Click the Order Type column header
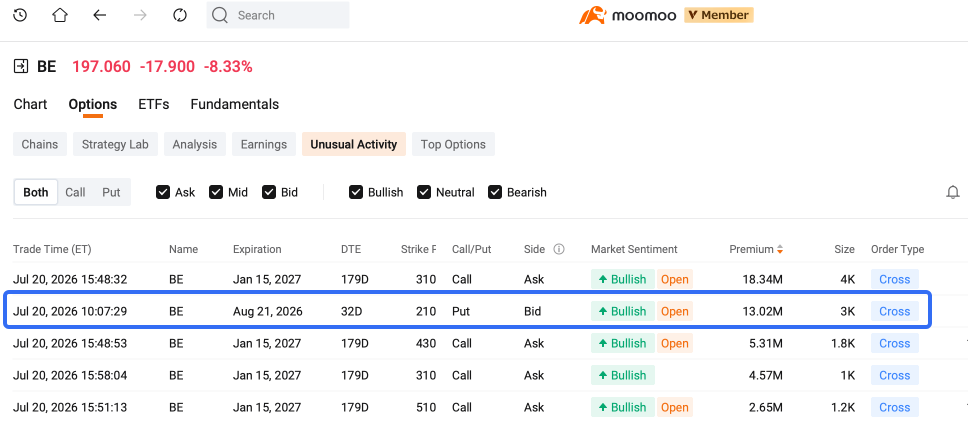 pos(897,249)
